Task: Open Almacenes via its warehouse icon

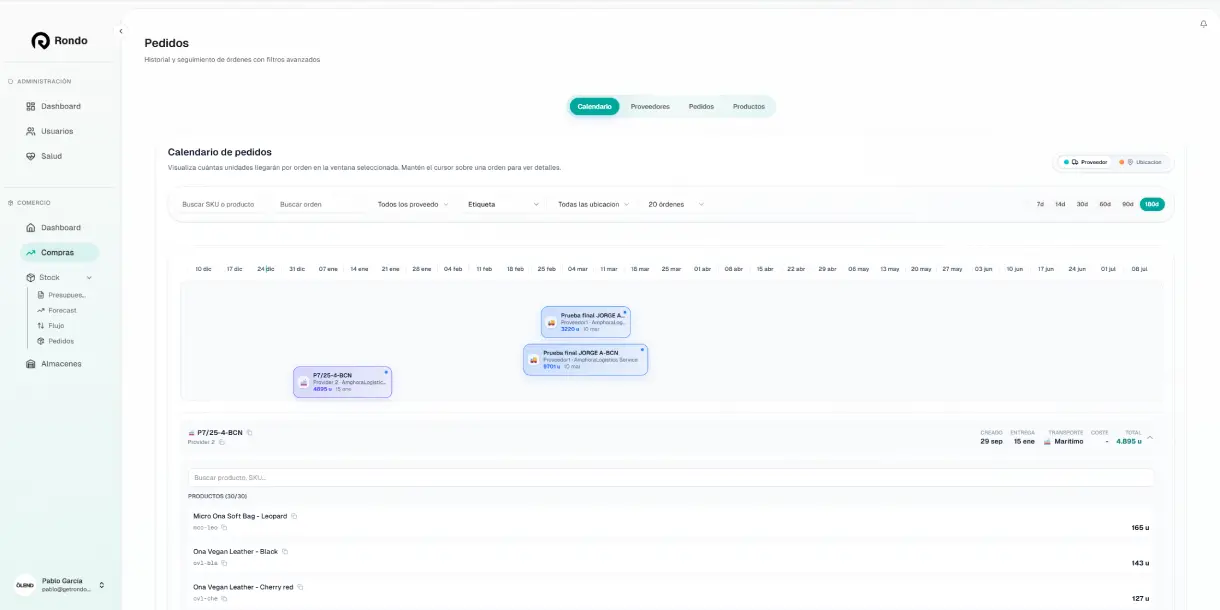Action: pyautogui.click(x=31, y=364)
